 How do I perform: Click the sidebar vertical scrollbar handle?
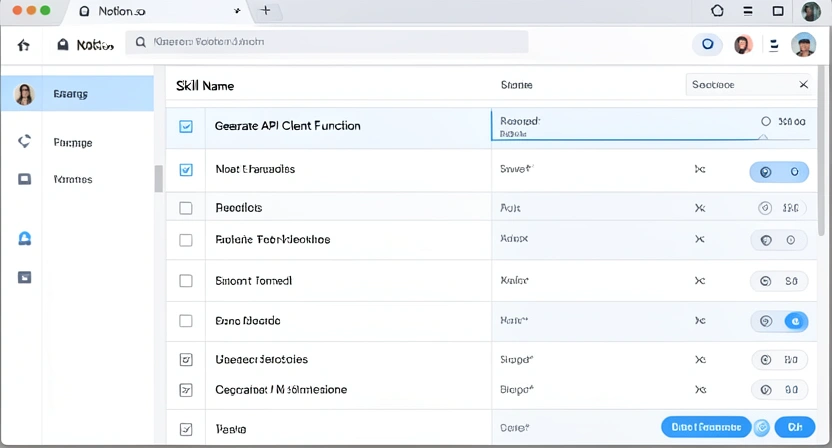click(158, 178)
